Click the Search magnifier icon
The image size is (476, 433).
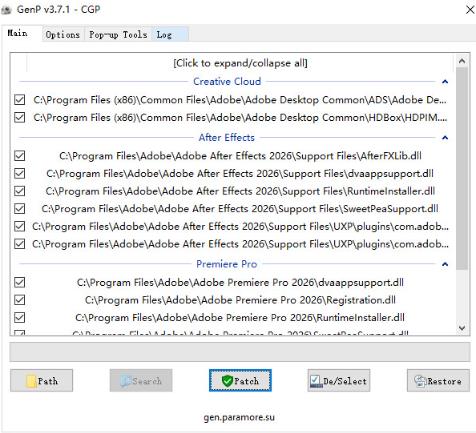(126, 381)
